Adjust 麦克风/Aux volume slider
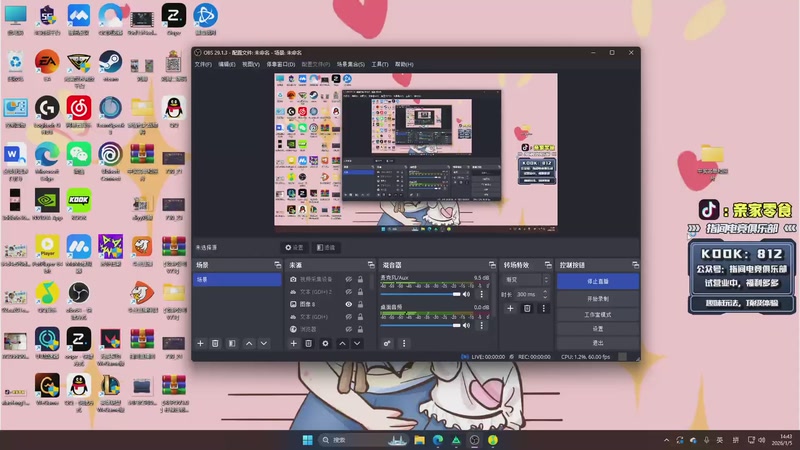 420,294
